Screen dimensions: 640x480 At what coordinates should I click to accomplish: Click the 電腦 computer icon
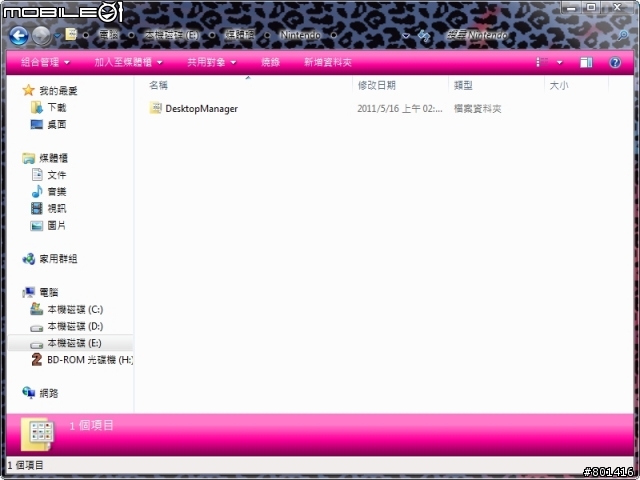28,292
